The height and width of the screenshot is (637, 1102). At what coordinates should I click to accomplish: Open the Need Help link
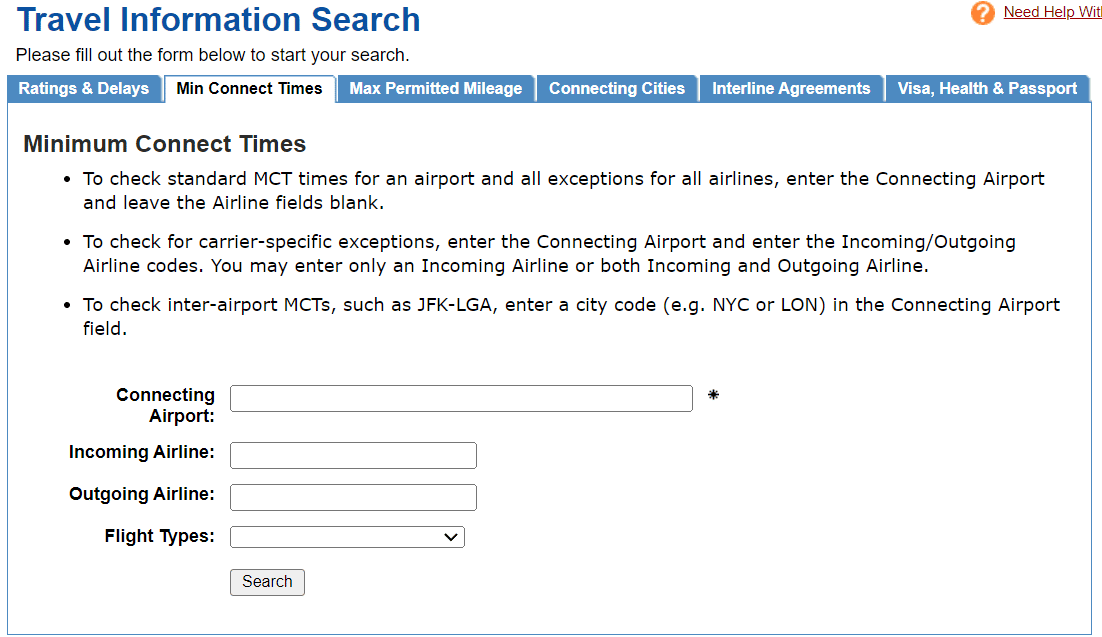point(1052,12)
